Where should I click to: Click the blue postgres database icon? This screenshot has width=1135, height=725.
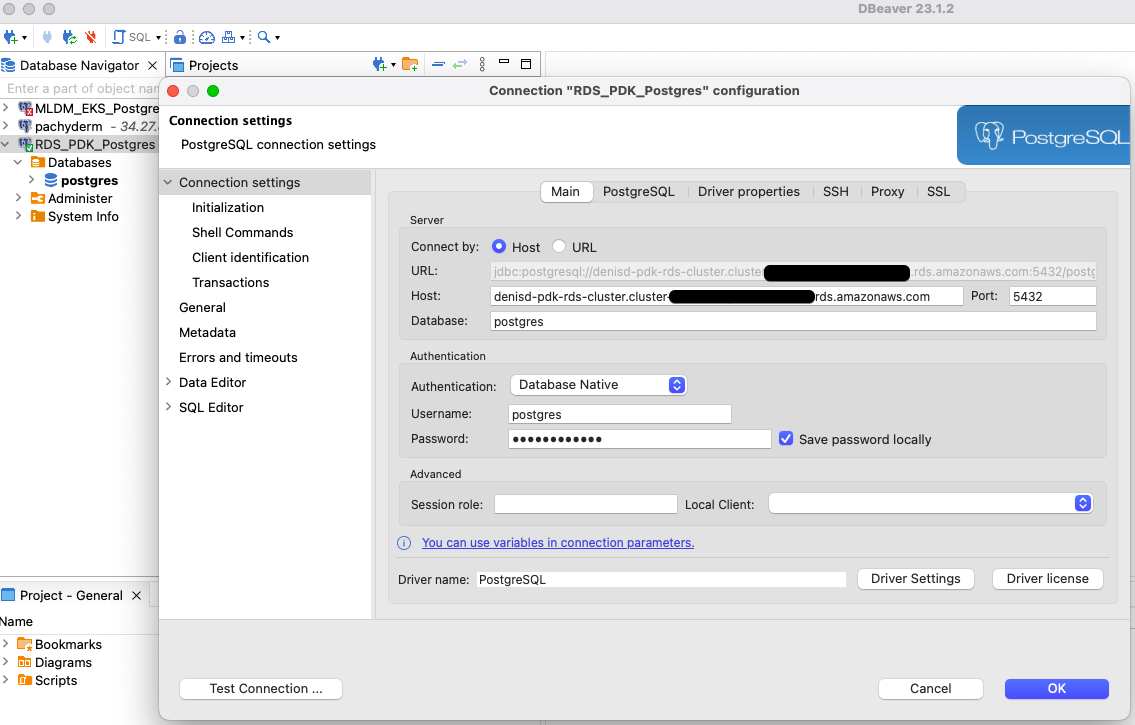tap(51, 180)
